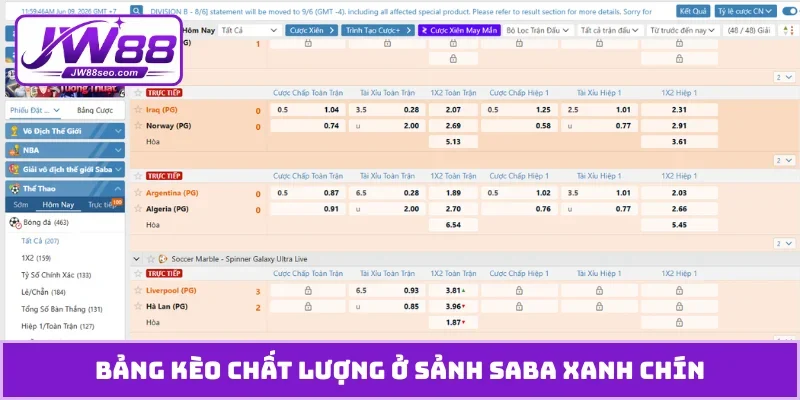Screen dimensions: 800x400
Task: Click Argentina 1X2 odds 1.89
Action: pyautogui.click(x=454, y=193)
